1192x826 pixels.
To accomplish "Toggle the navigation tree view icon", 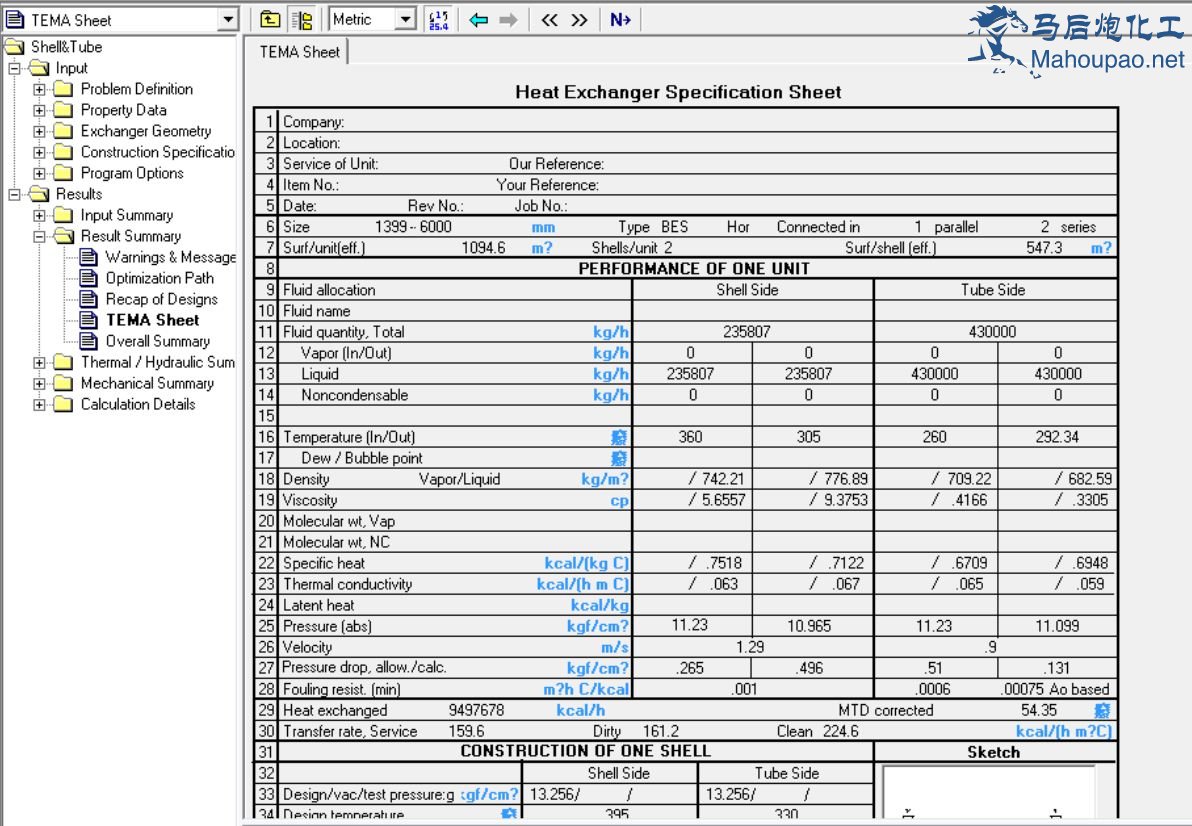I will click(x=301, y=19).
